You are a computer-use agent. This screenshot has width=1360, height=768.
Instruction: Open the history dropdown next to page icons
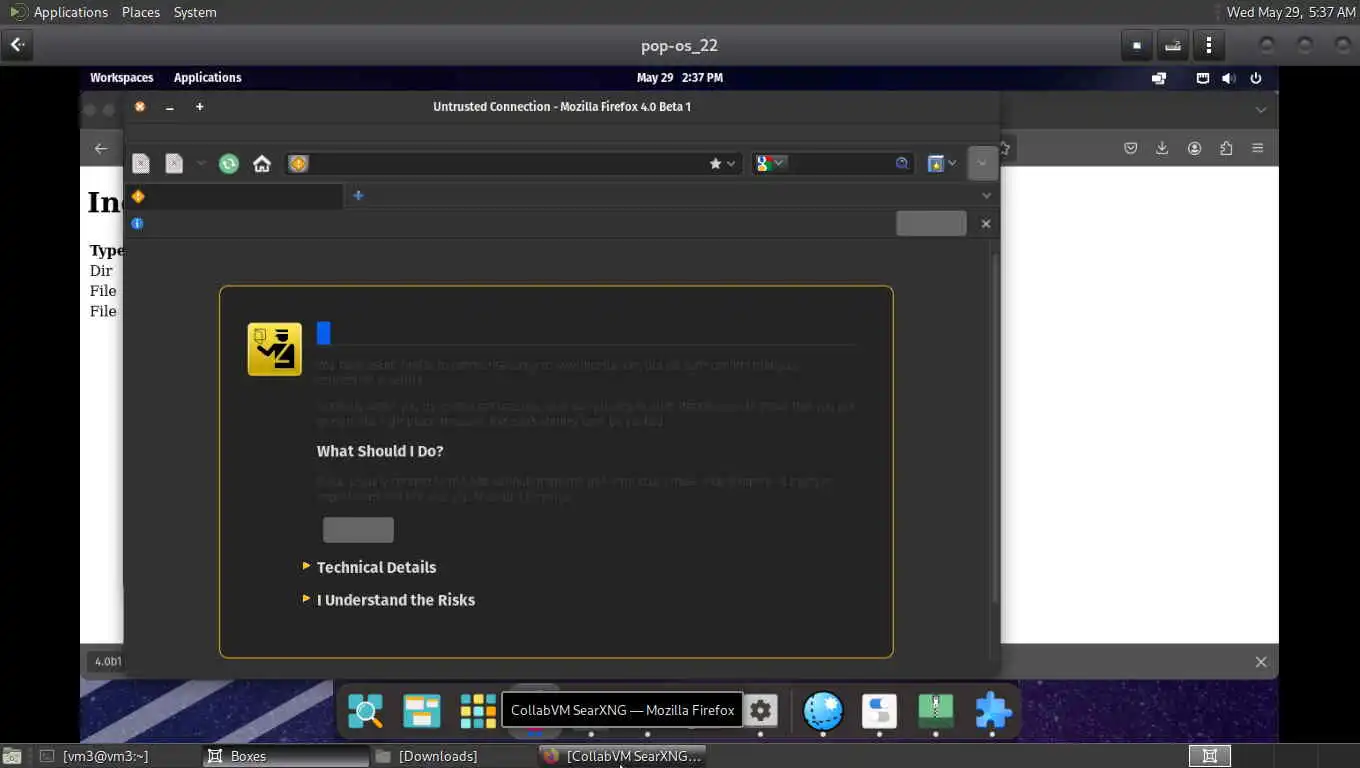[x=200, y=163]
